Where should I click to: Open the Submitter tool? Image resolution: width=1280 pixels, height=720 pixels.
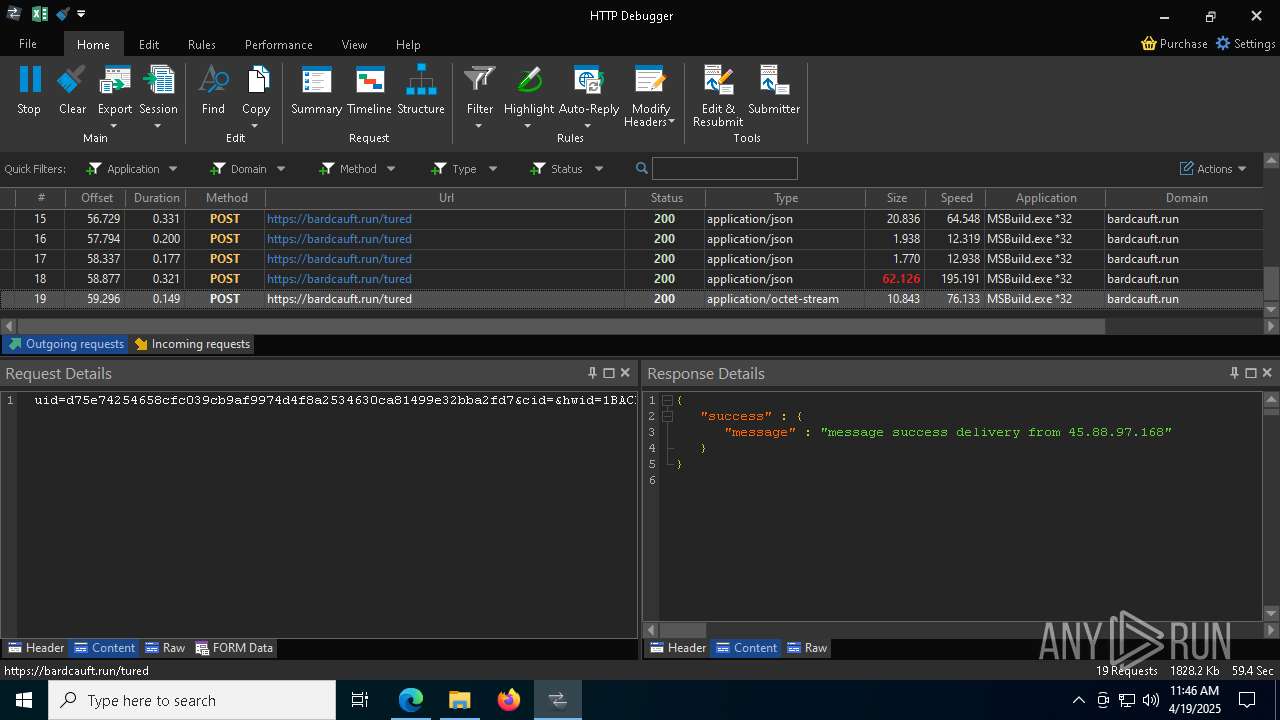[774, 91]
